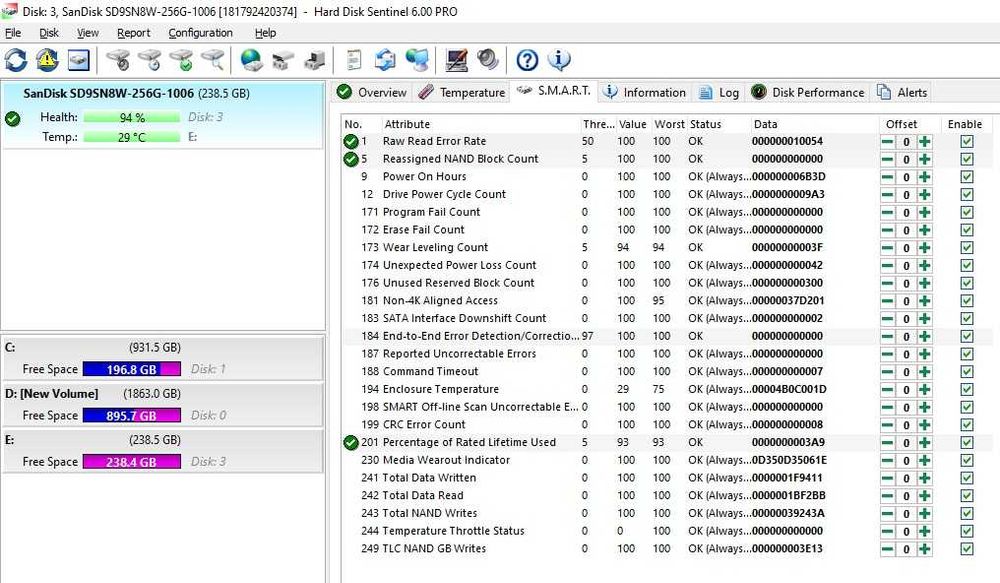Click the E: drive free space bar
The height and width of the screenshot is (583, 1000).
click(x=131, y=462)
